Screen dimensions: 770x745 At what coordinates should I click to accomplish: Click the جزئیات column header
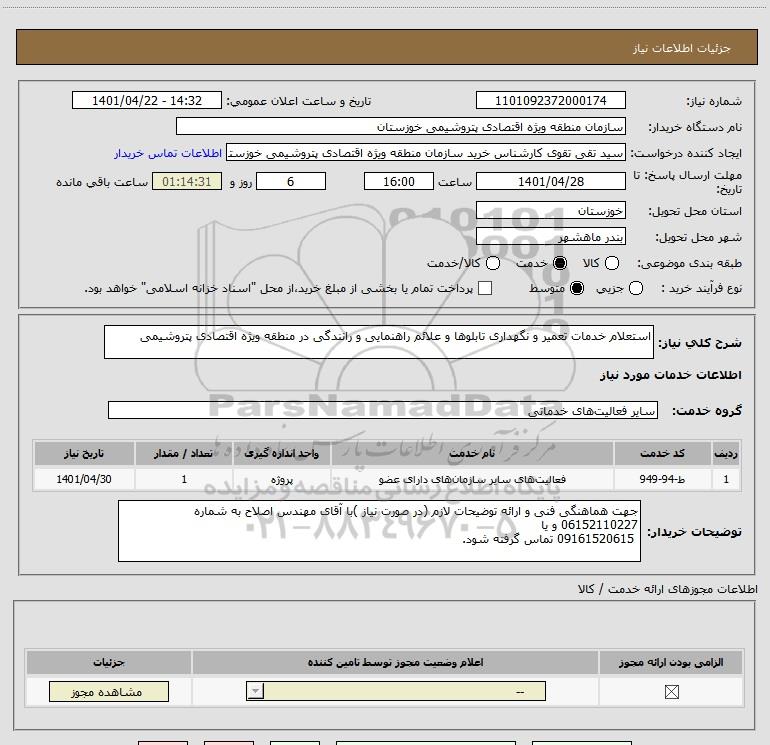[109, 662]
